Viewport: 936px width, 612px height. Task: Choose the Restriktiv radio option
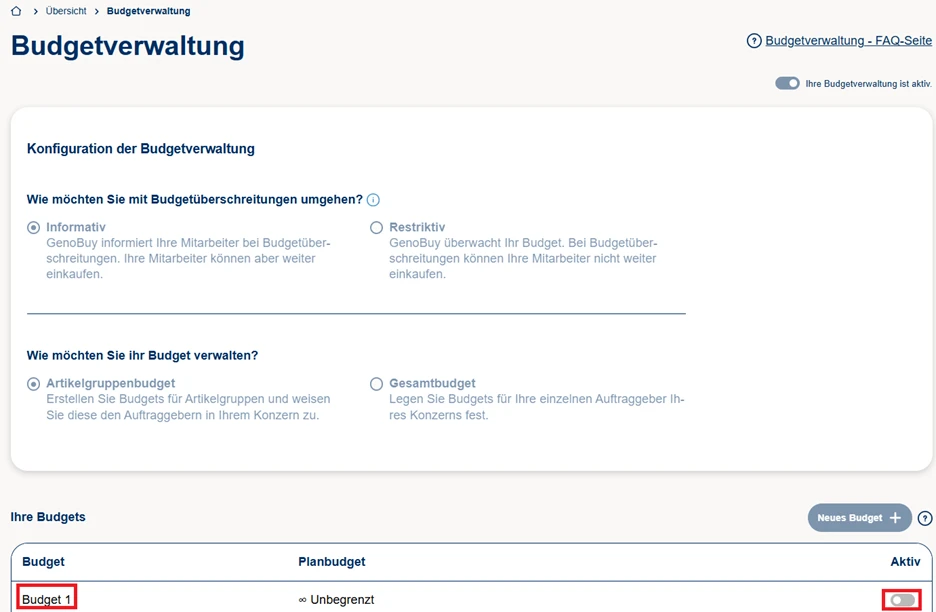tap(377, 228)
